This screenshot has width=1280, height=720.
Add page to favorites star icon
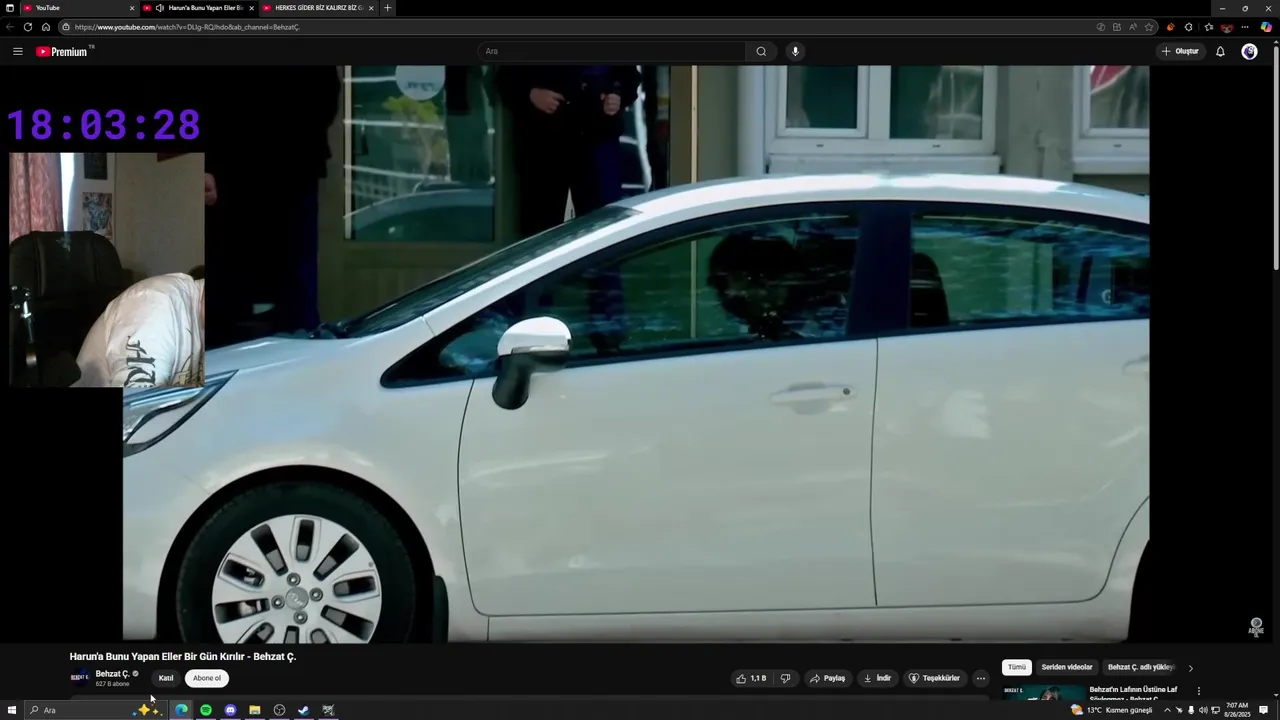pos(1149,27)
